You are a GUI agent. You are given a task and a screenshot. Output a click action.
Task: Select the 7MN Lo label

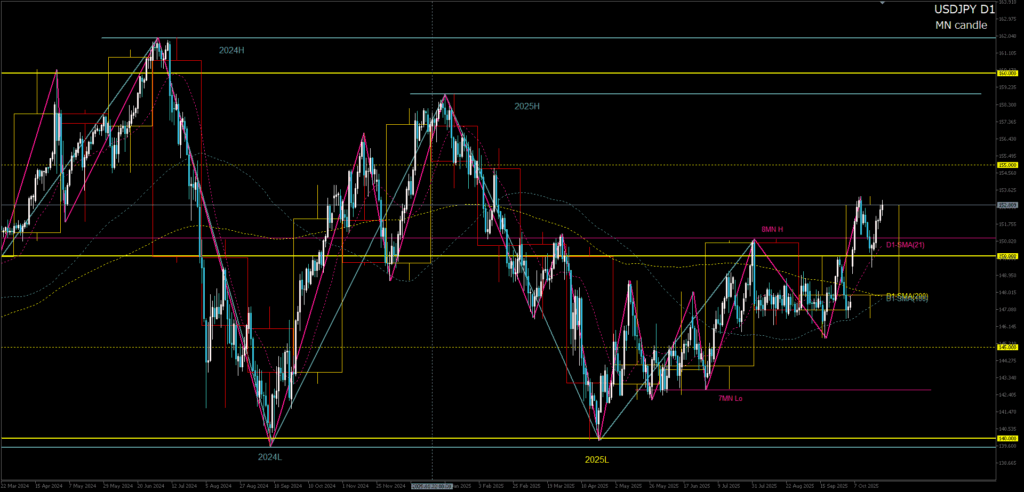[x=730, y=398]
